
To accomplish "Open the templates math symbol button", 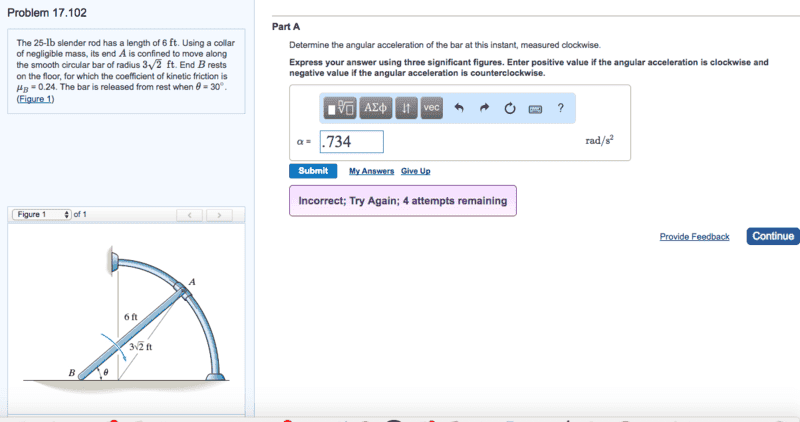I will [x=340, y=108].
